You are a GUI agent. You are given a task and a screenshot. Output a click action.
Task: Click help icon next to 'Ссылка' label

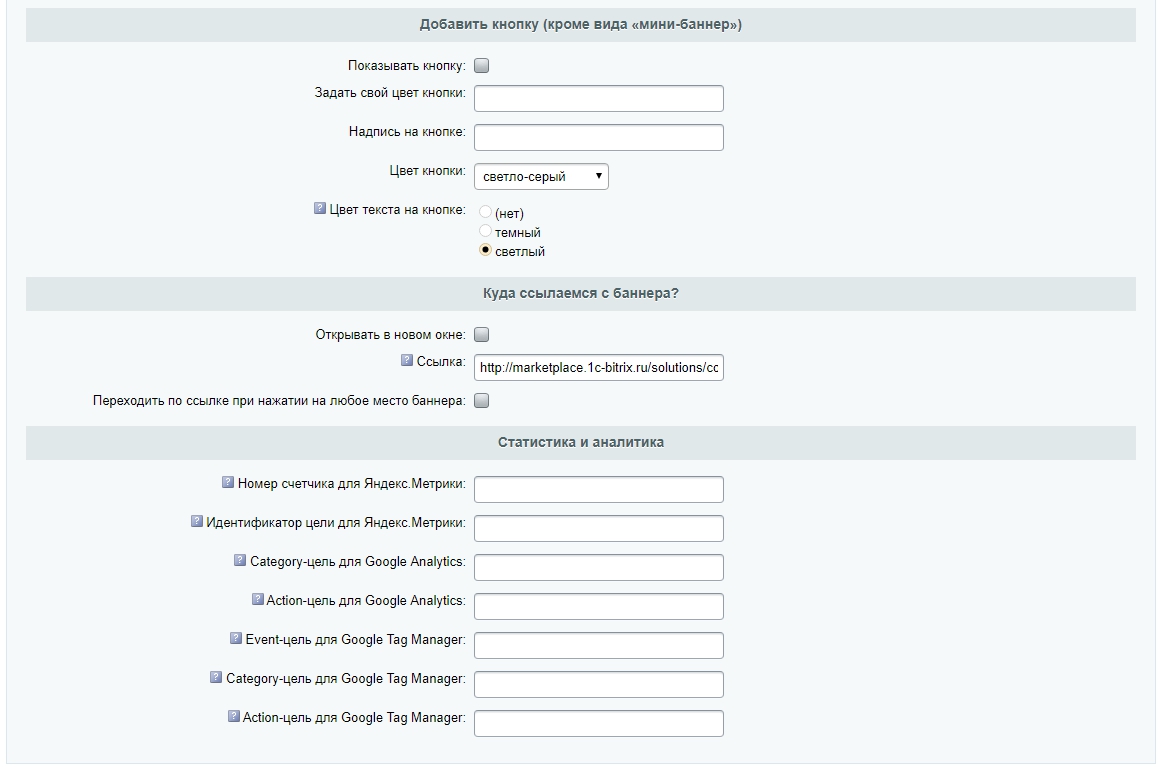(407, 360)
